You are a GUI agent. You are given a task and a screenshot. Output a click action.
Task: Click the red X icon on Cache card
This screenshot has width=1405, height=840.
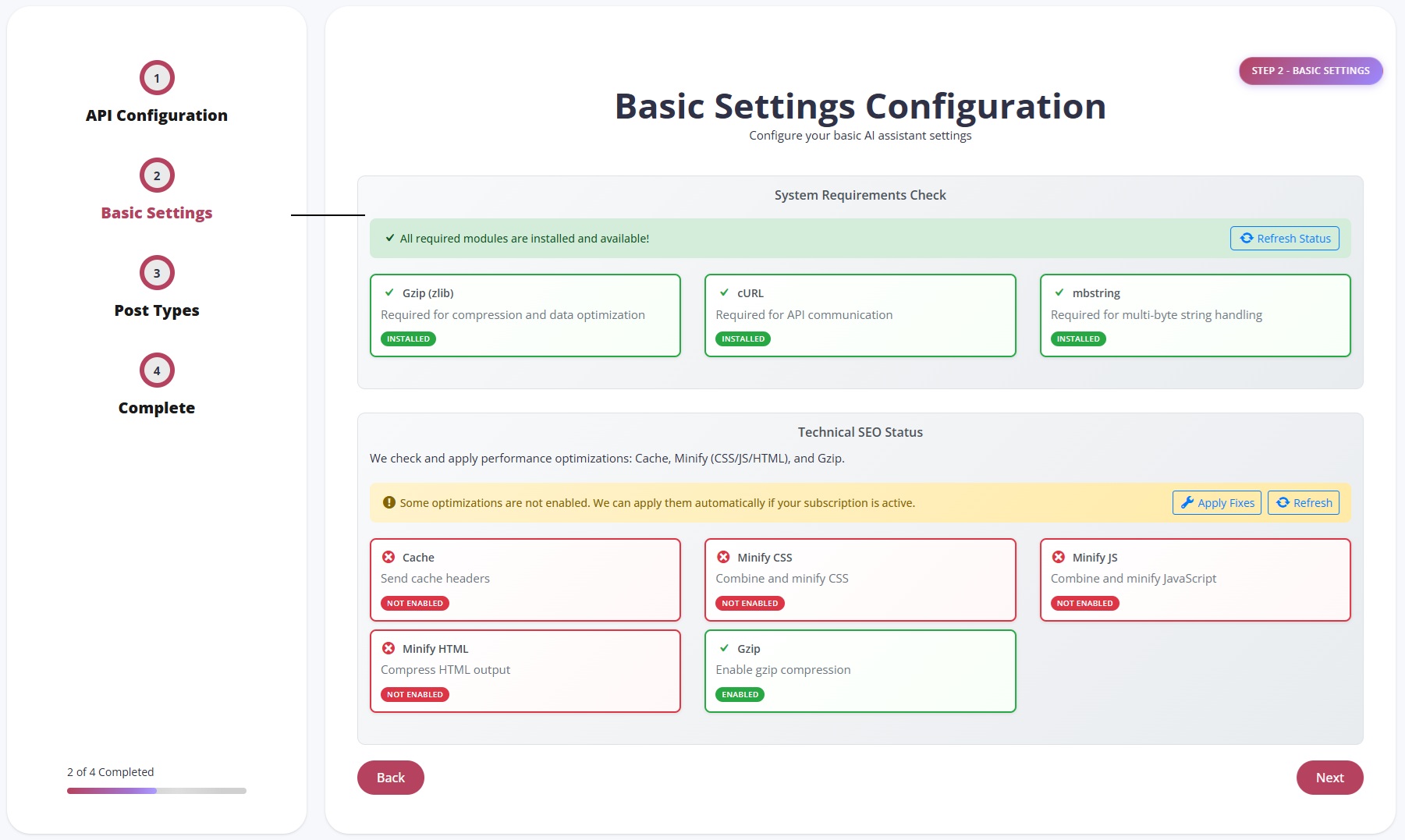[x=389, y=557]
